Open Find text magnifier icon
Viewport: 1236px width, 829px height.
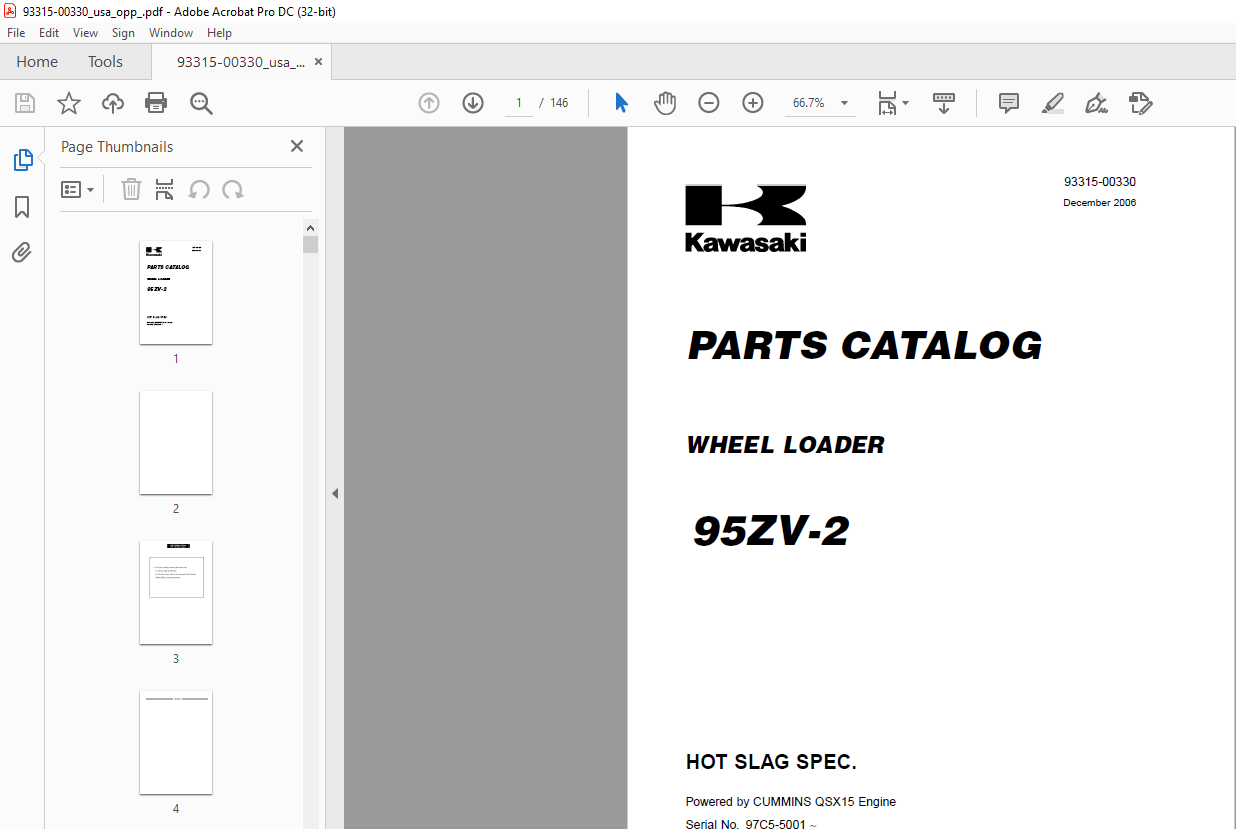[201, 103]
